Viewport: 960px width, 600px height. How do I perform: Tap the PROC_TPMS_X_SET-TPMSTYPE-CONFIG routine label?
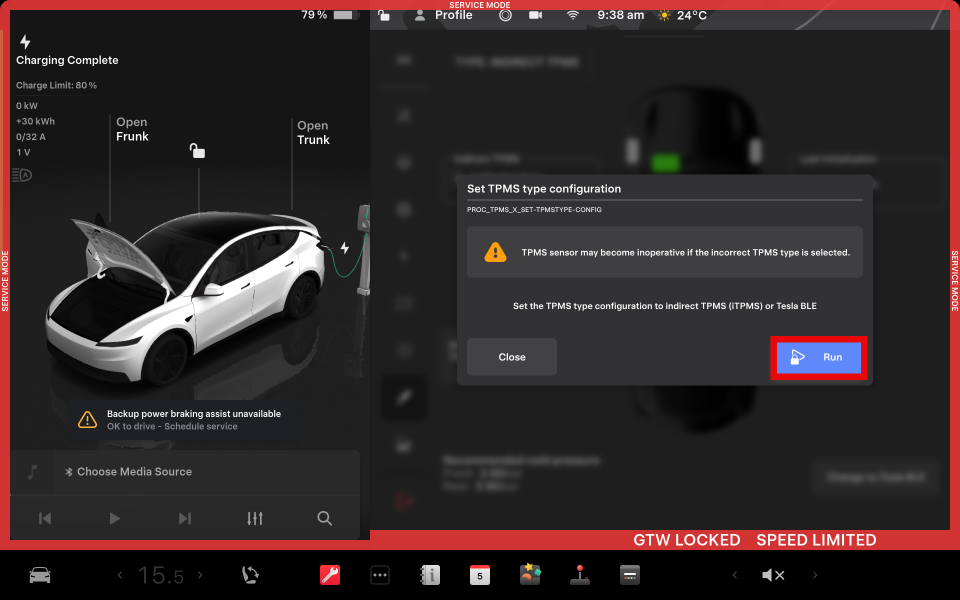coord(534,209)
